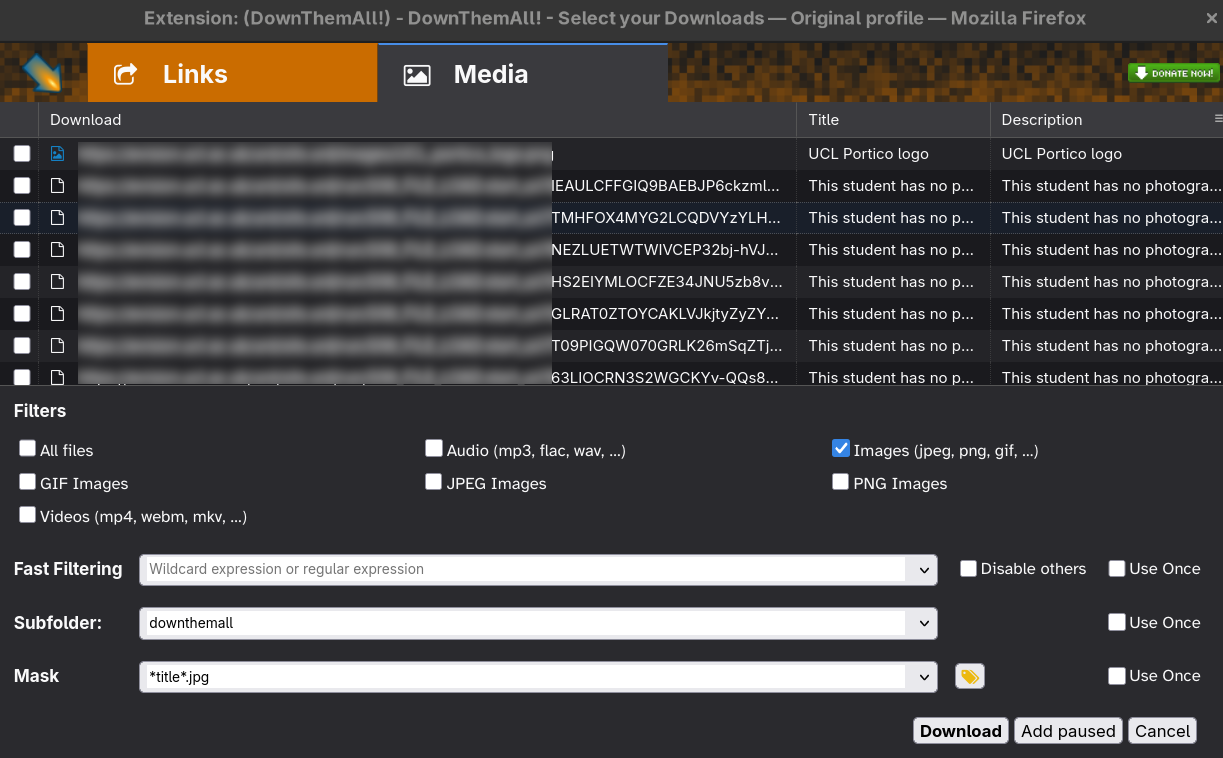Check the first download row's checkbox
This screenshot has height=758, width=1223.
pyautogui.click(x=21, y=153)
